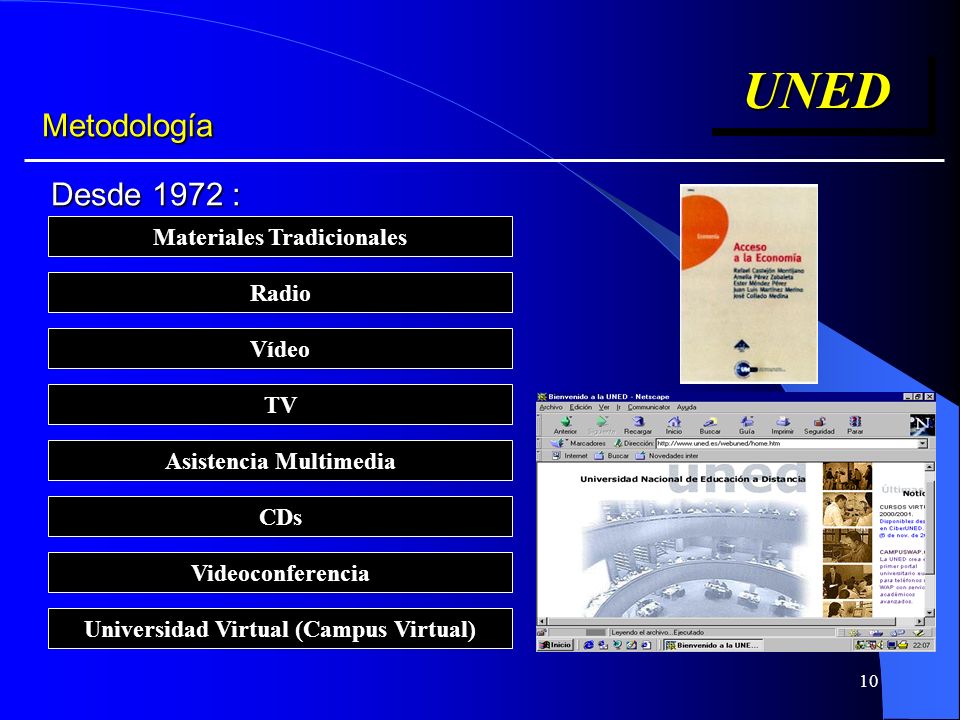Click the page's vertical scrollbar up arrow
The width and height of the screenshot is (960, 720).
929,467
